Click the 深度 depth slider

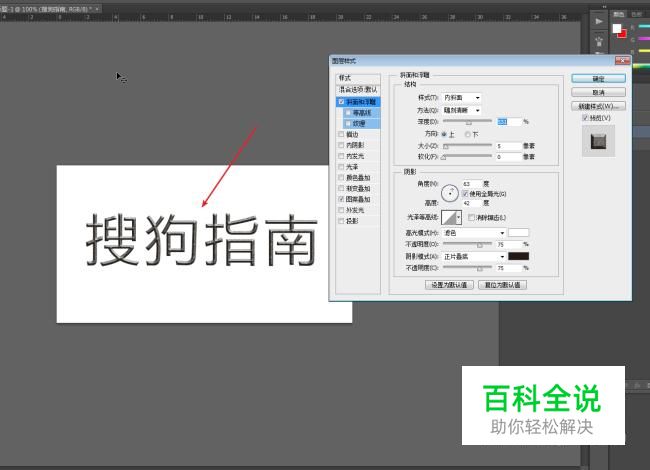(467, 121)
